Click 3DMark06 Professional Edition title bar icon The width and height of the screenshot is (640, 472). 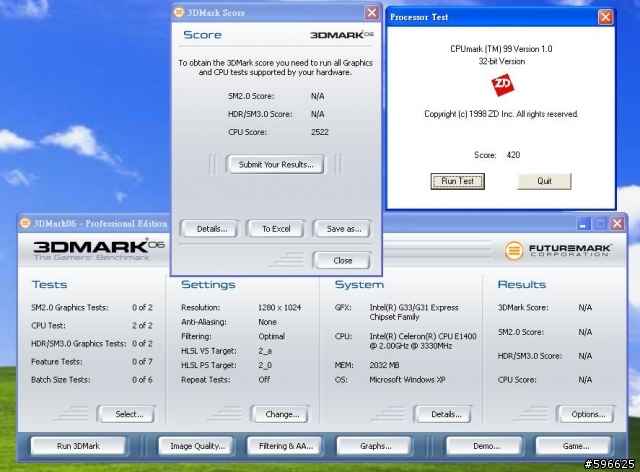pyautogui.click(x=25, y=223)
